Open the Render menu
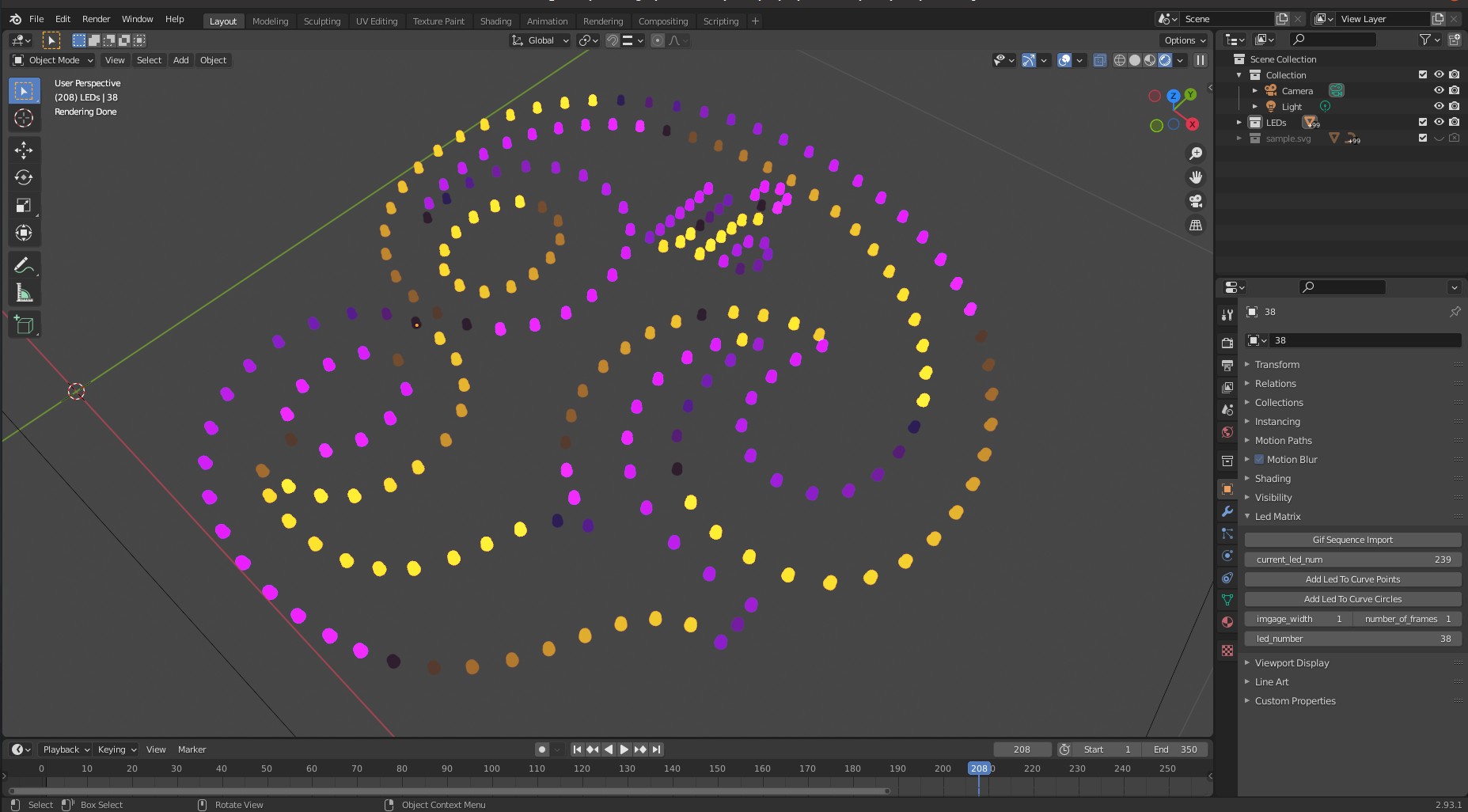The image size is (1468, 812). pyautogui.click(x=97, y=19)
